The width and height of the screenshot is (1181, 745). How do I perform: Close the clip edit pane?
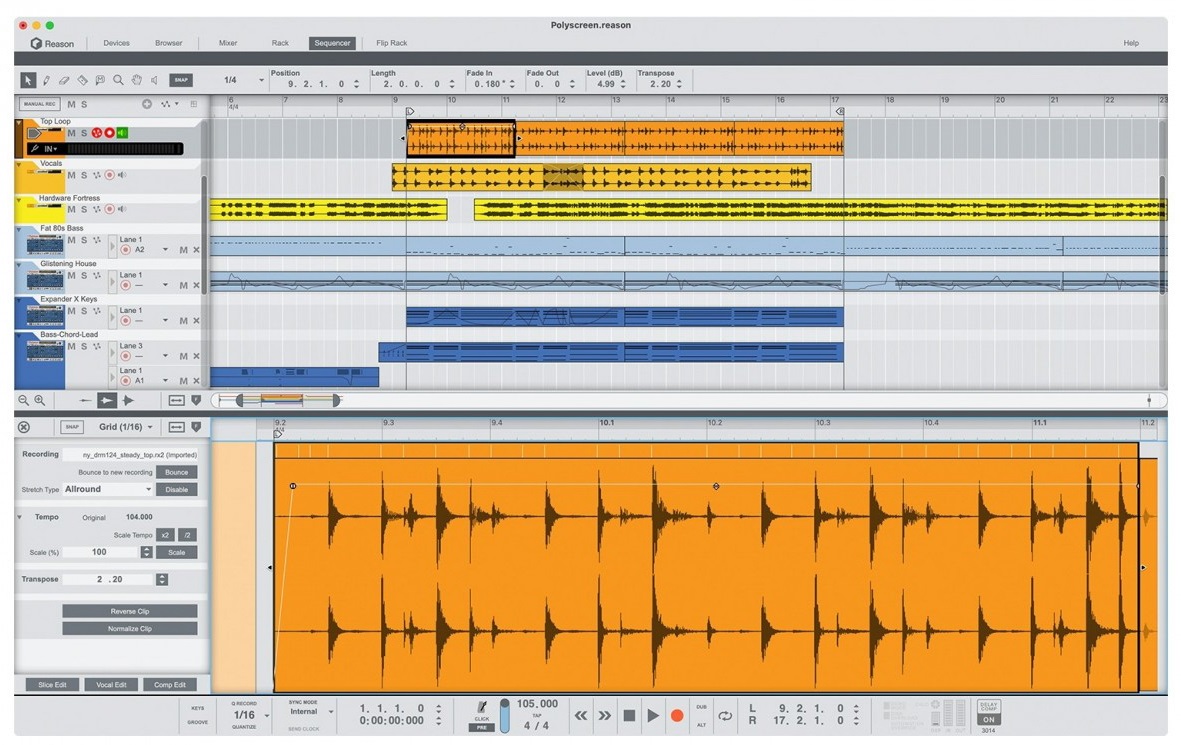coord(24,427)
